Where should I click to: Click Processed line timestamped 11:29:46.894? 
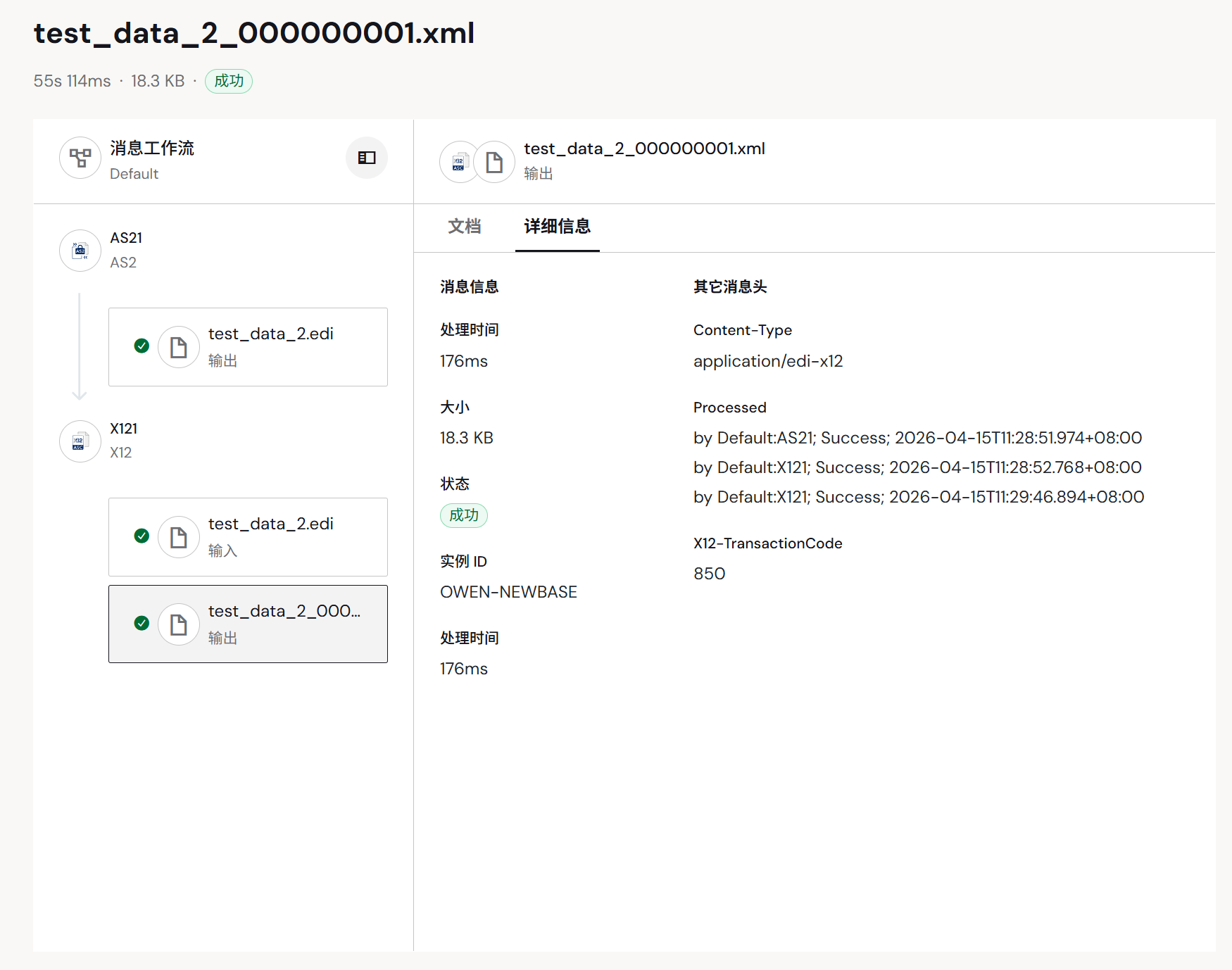[x=919, y=497]
